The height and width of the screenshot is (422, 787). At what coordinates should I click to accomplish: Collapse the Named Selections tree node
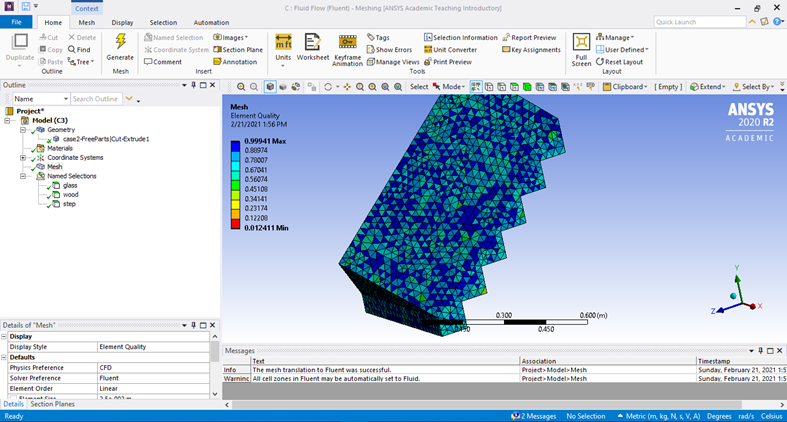pos(23,176)
